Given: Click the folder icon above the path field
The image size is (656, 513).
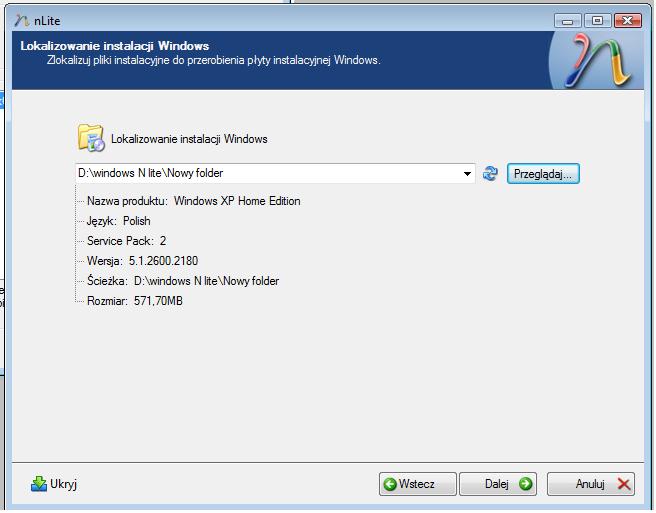Looking at the screenshot, I should click(91, 138).
